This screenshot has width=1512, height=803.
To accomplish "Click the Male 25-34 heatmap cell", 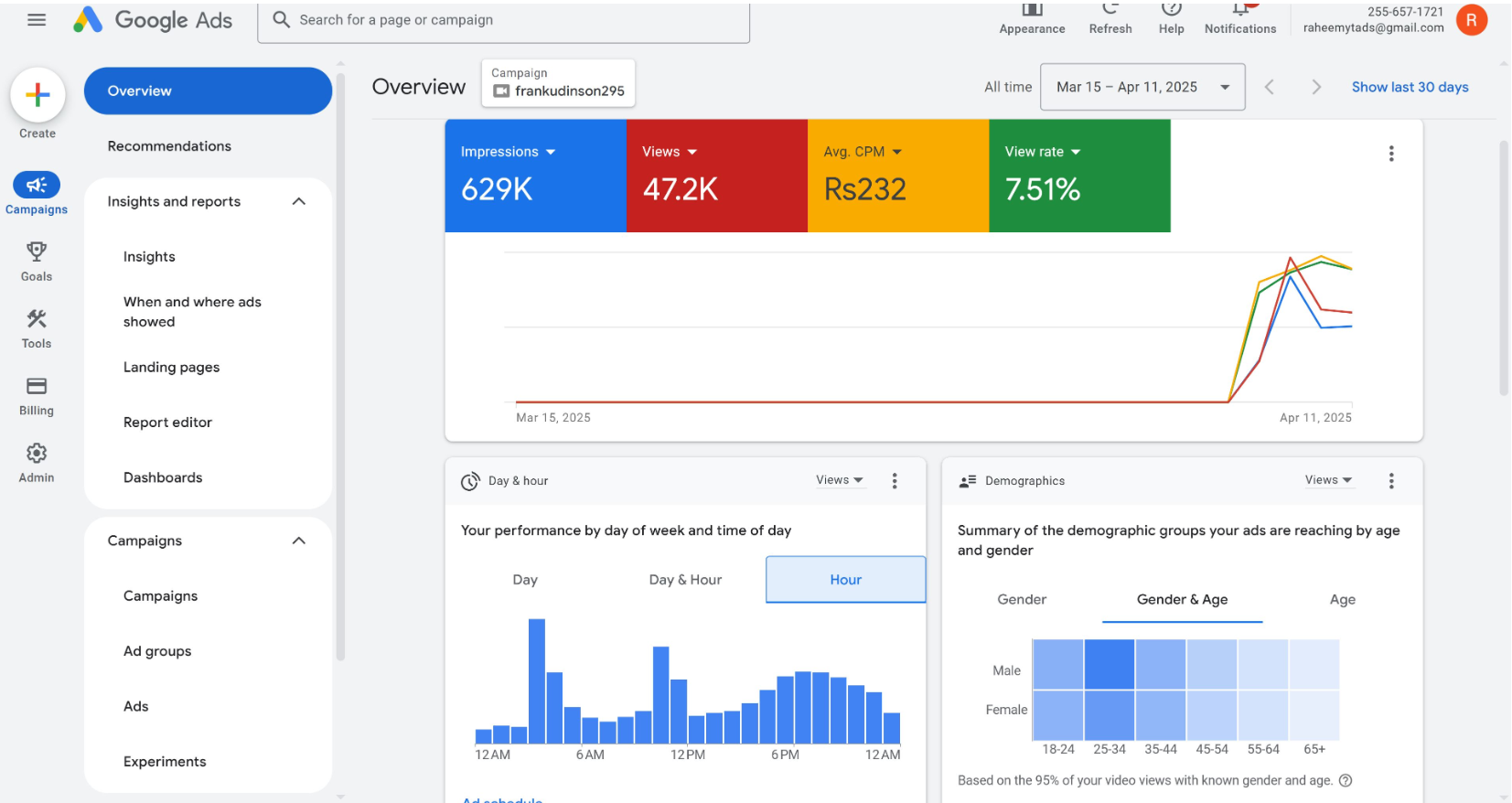I will tap(1109, 665).
